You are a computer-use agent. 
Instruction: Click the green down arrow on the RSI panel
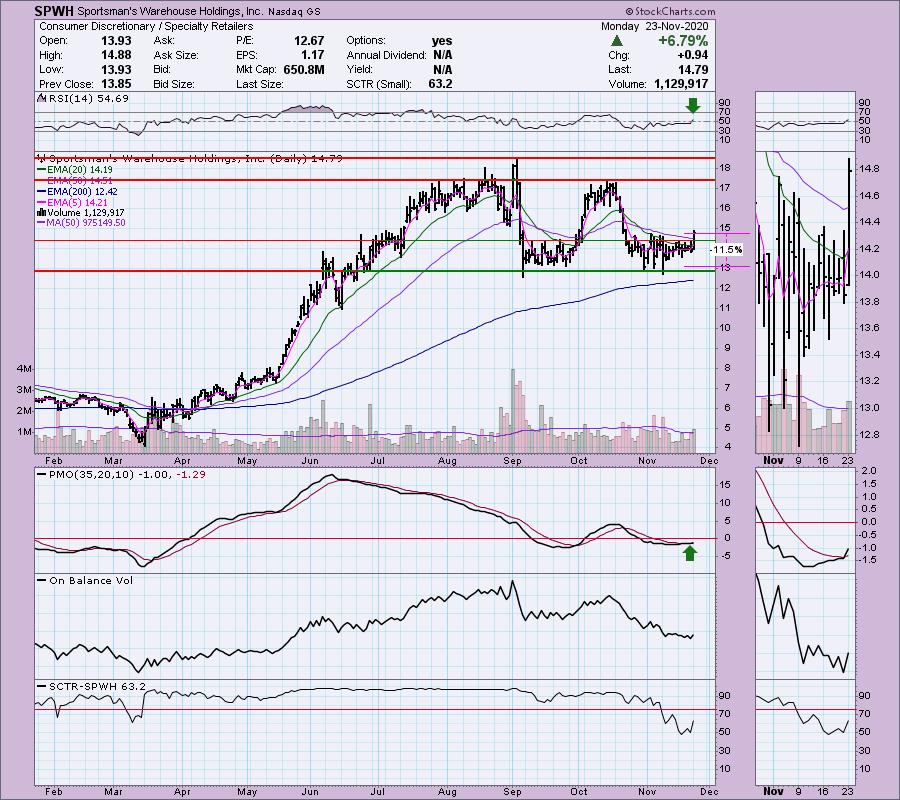(x=693, y=105)
